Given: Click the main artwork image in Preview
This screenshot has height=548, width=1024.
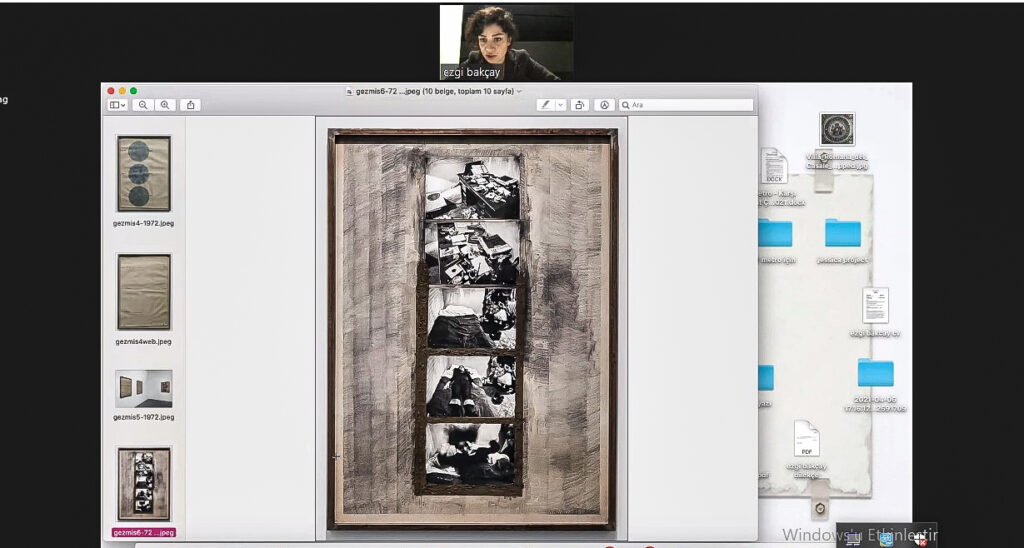Looking at the screenshot, I should tap(472, 329).
